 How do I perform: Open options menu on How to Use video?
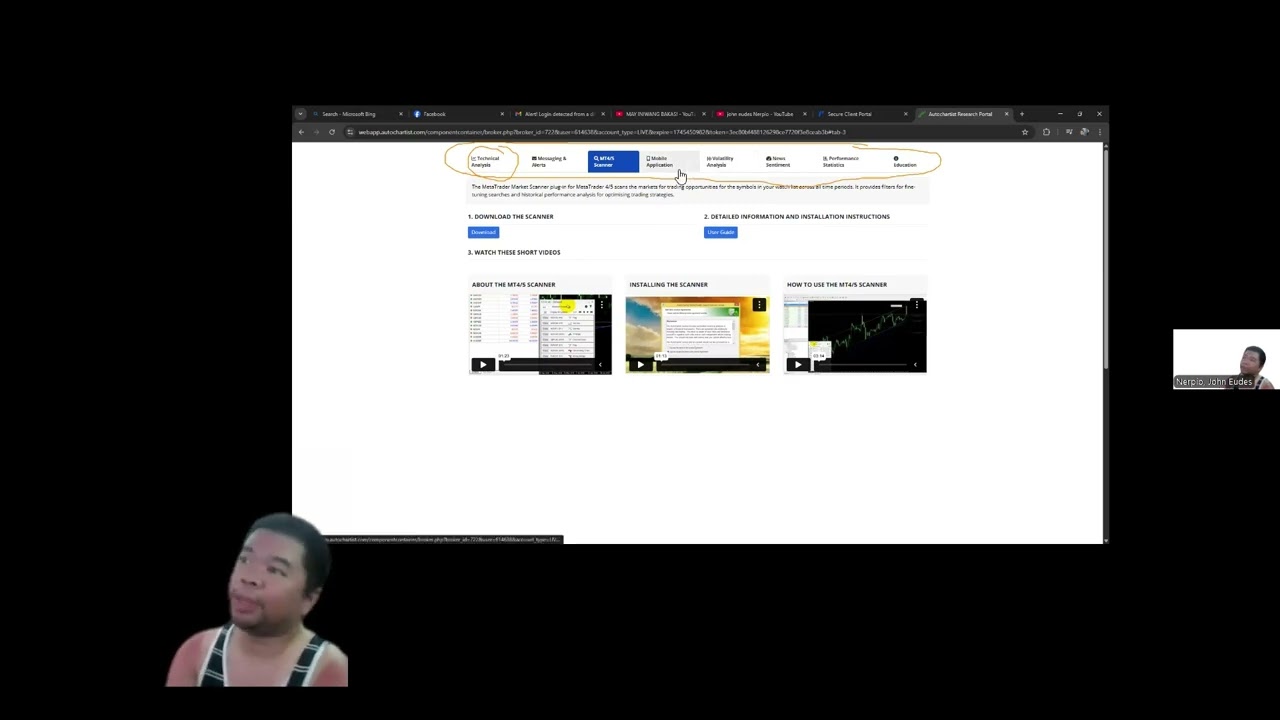click(916, 304)
